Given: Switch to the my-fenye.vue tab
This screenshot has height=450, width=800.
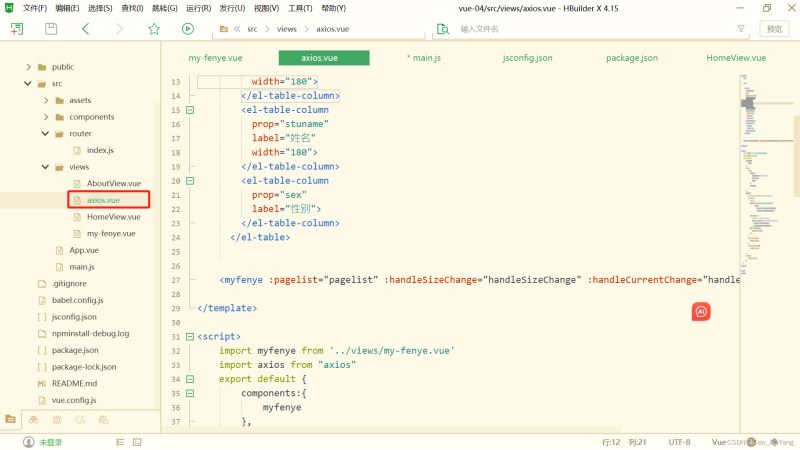Looking at the screenshot, I should coord(215,58).
